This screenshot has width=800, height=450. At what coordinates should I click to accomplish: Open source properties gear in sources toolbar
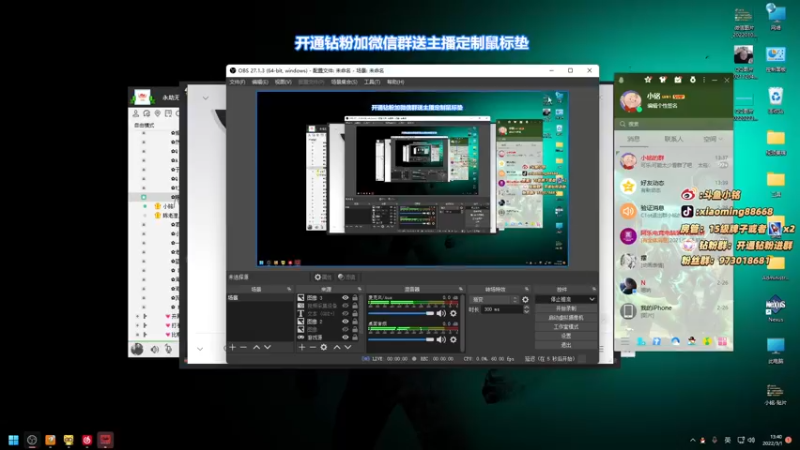pyautogui.click(x=324, y=347)
